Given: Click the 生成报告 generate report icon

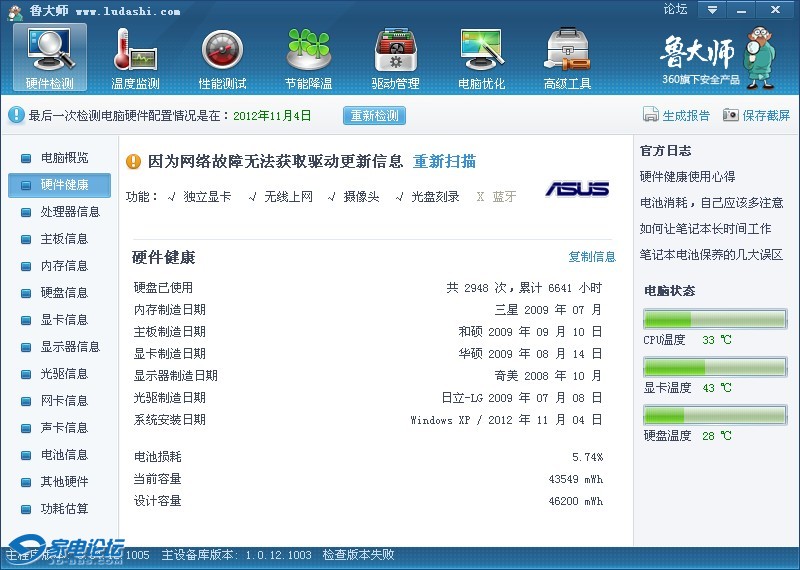Looking at the screenshot, I should pos(651,115).
